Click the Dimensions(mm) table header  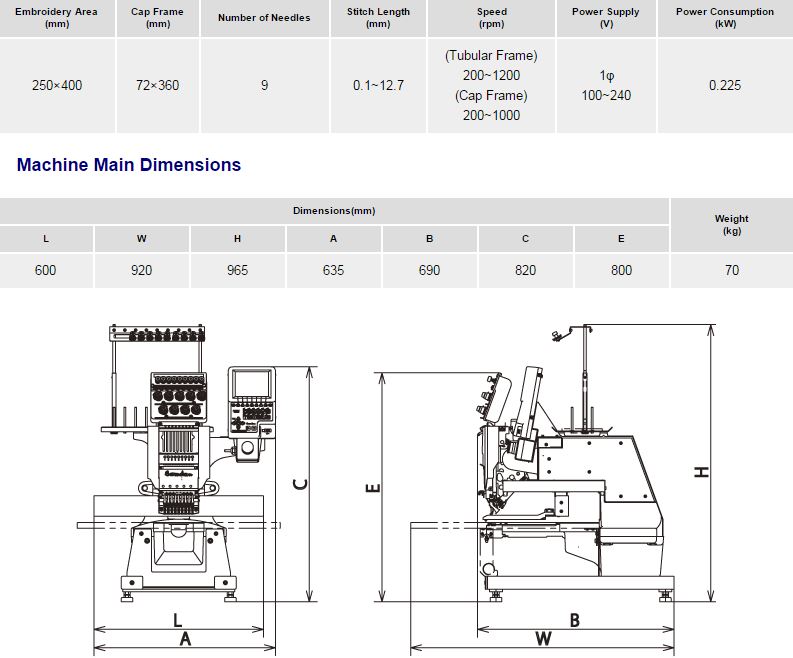334,210
